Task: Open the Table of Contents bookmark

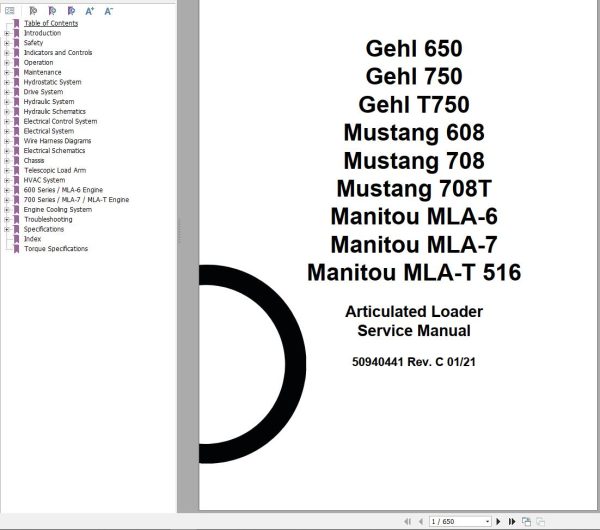Action: click(51, 23)
